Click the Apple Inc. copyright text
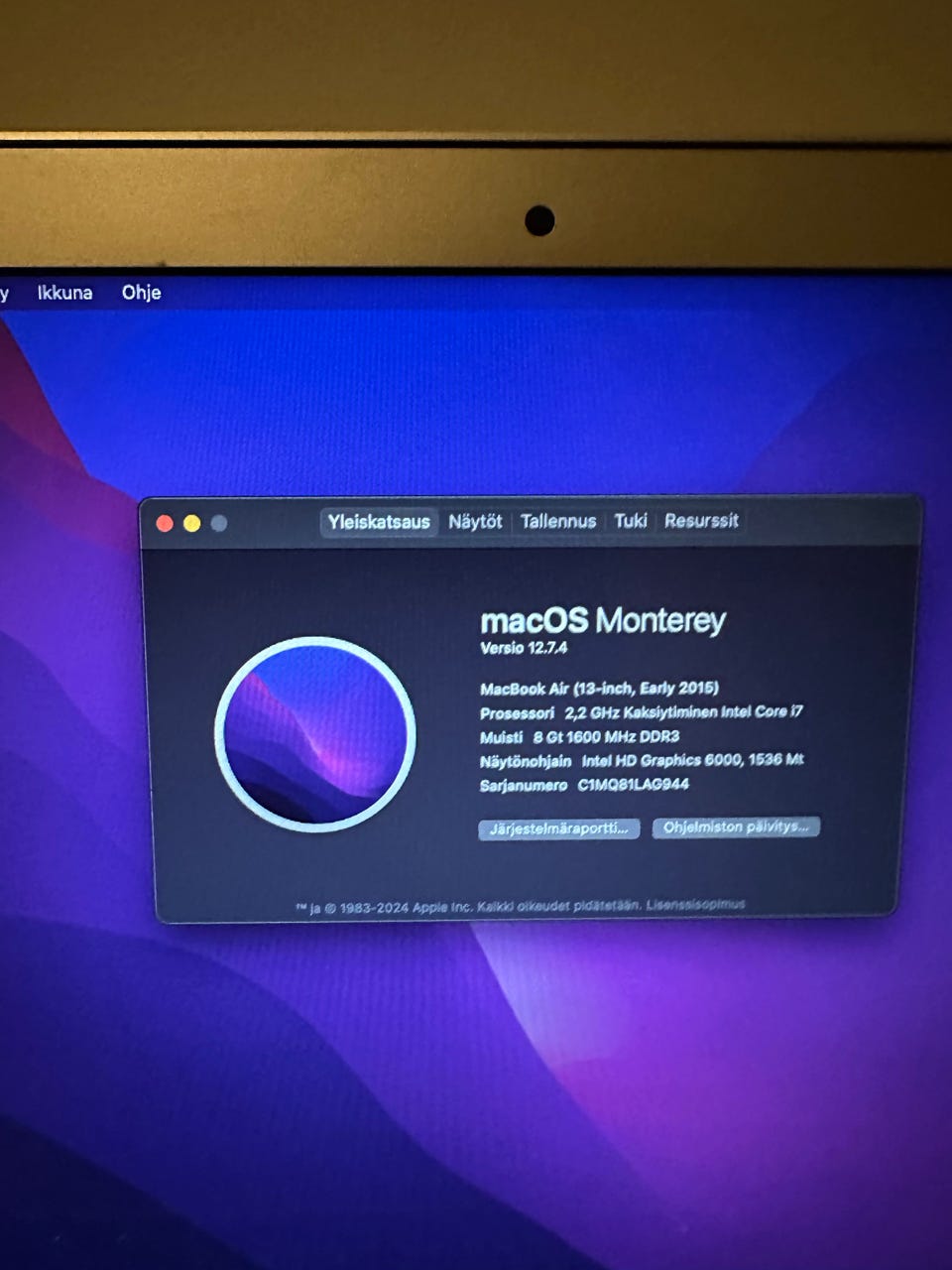The image size is (952, 1270). (468, 907)
